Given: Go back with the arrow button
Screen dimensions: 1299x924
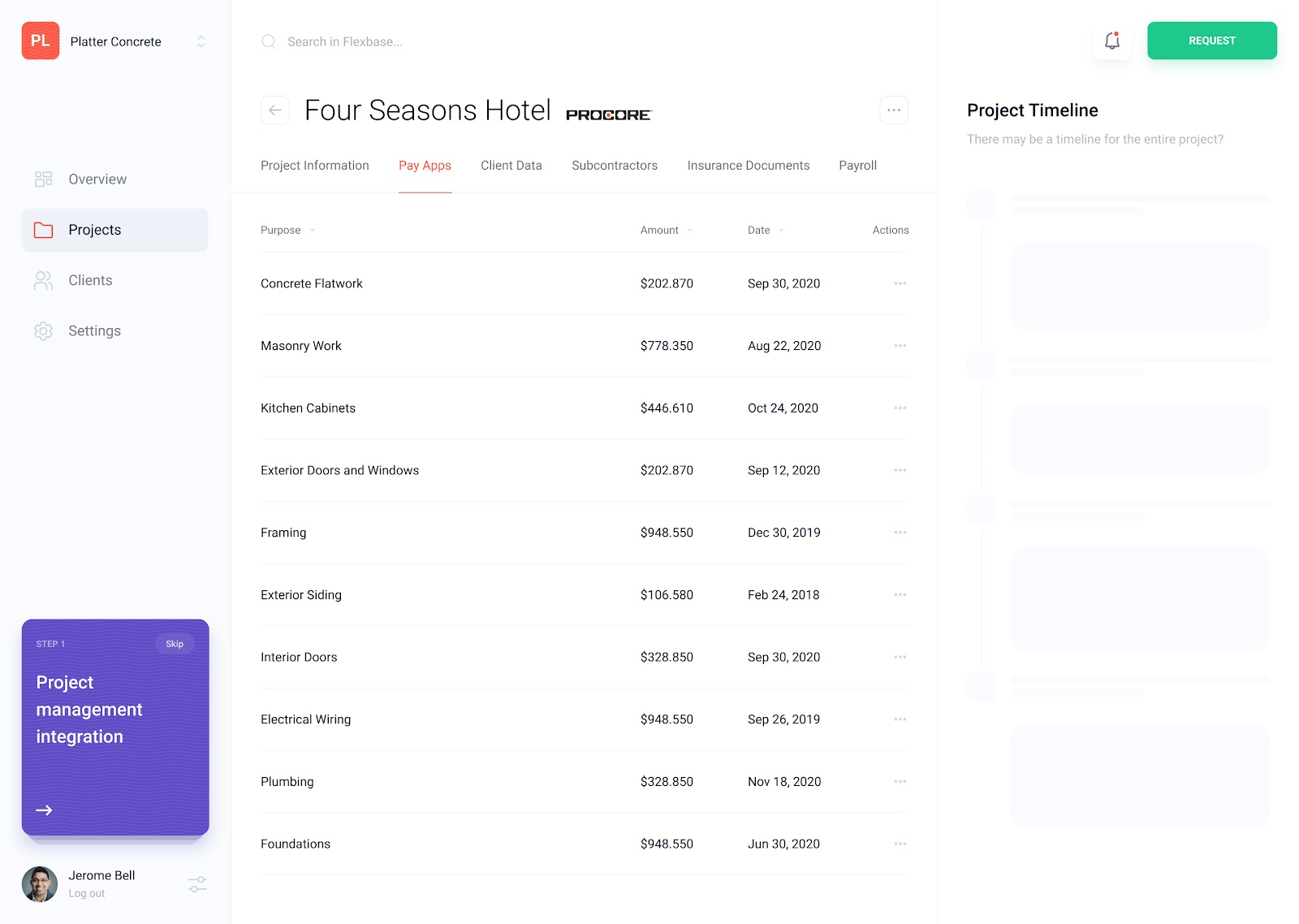Looking at the screenshot, I should 275,110.
